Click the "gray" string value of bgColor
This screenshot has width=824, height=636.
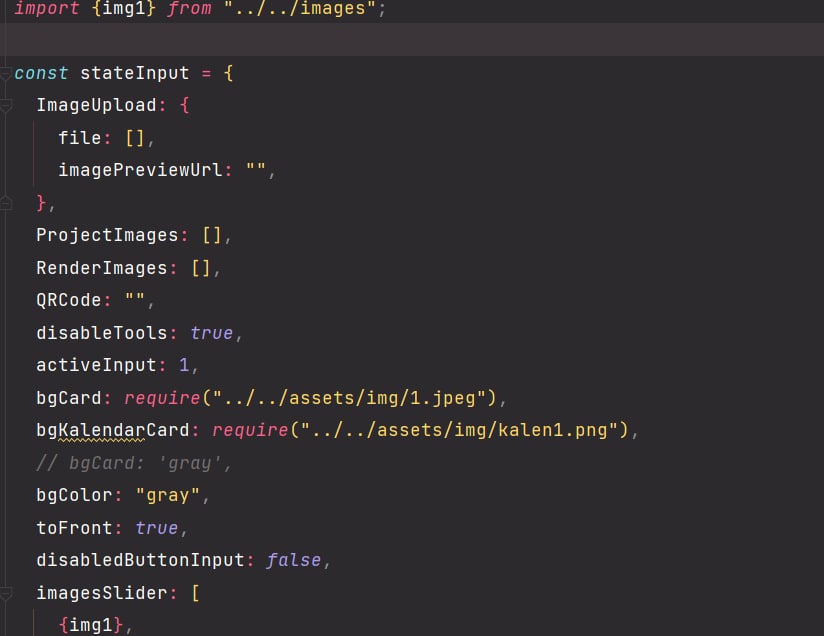tap(168, 495)
